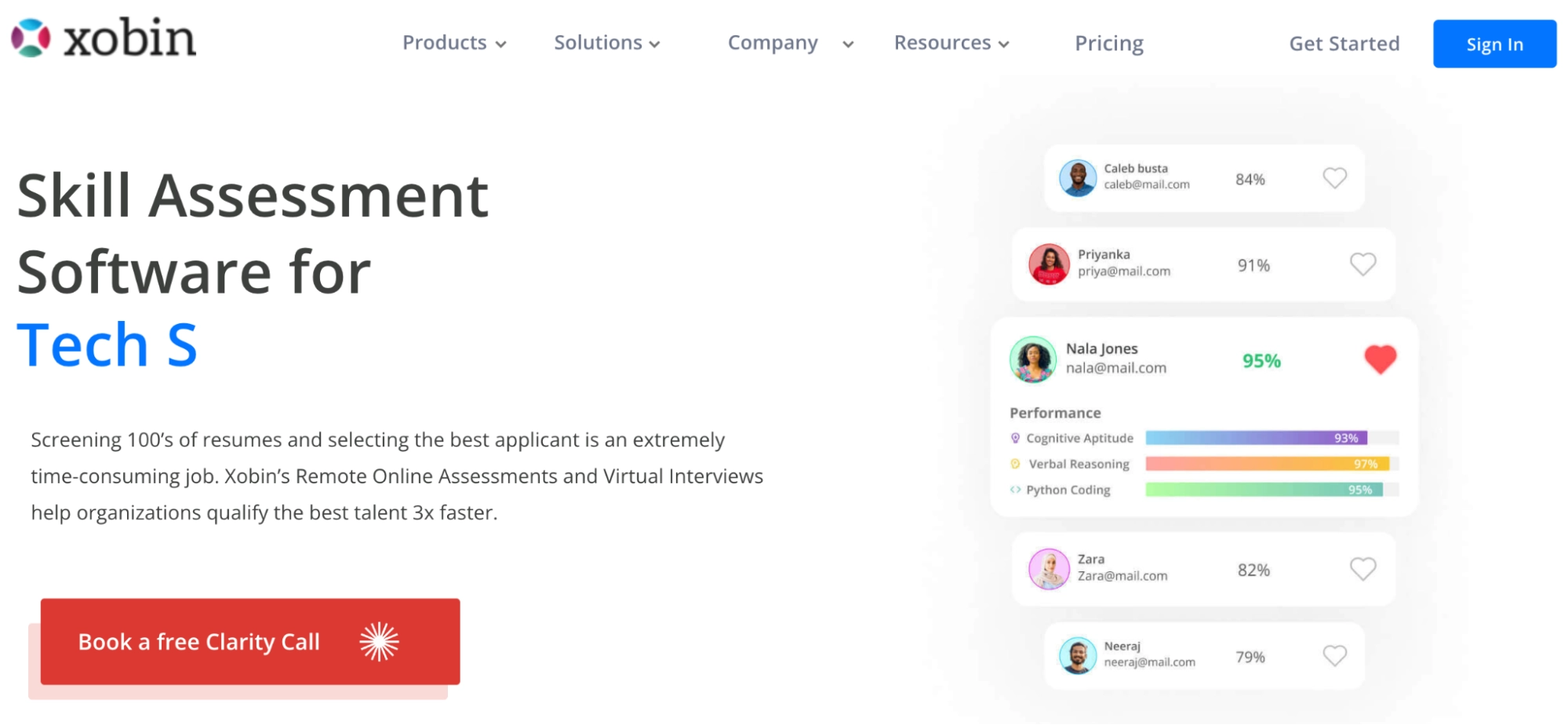Favorite Caleb busta with the heart icon

(1334, 178)
